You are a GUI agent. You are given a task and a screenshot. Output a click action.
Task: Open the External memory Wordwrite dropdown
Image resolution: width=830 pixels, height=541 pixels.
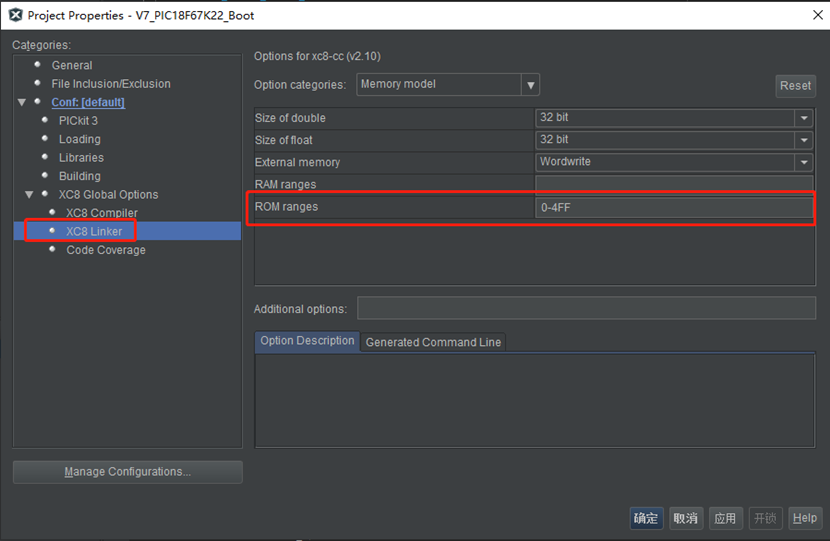tap(673, 163)
